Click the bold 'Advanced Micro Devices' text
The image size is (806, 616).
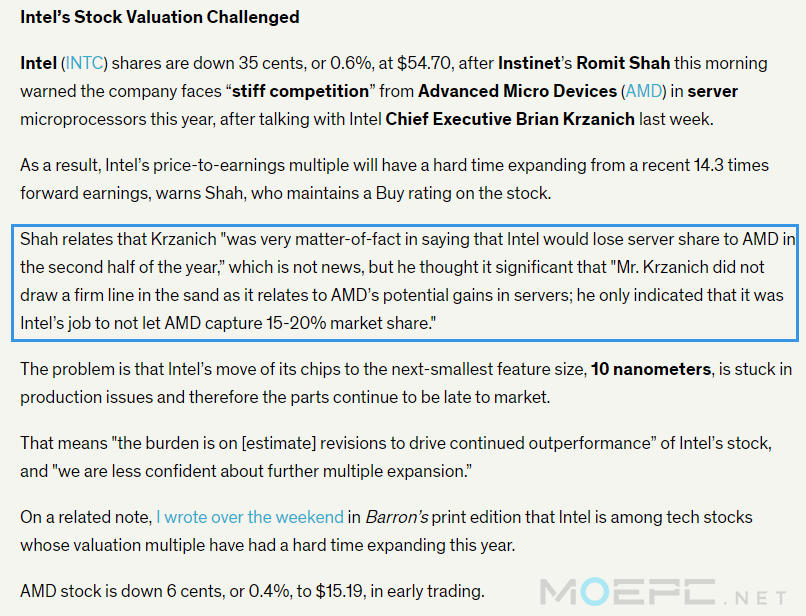pos(517,91)
